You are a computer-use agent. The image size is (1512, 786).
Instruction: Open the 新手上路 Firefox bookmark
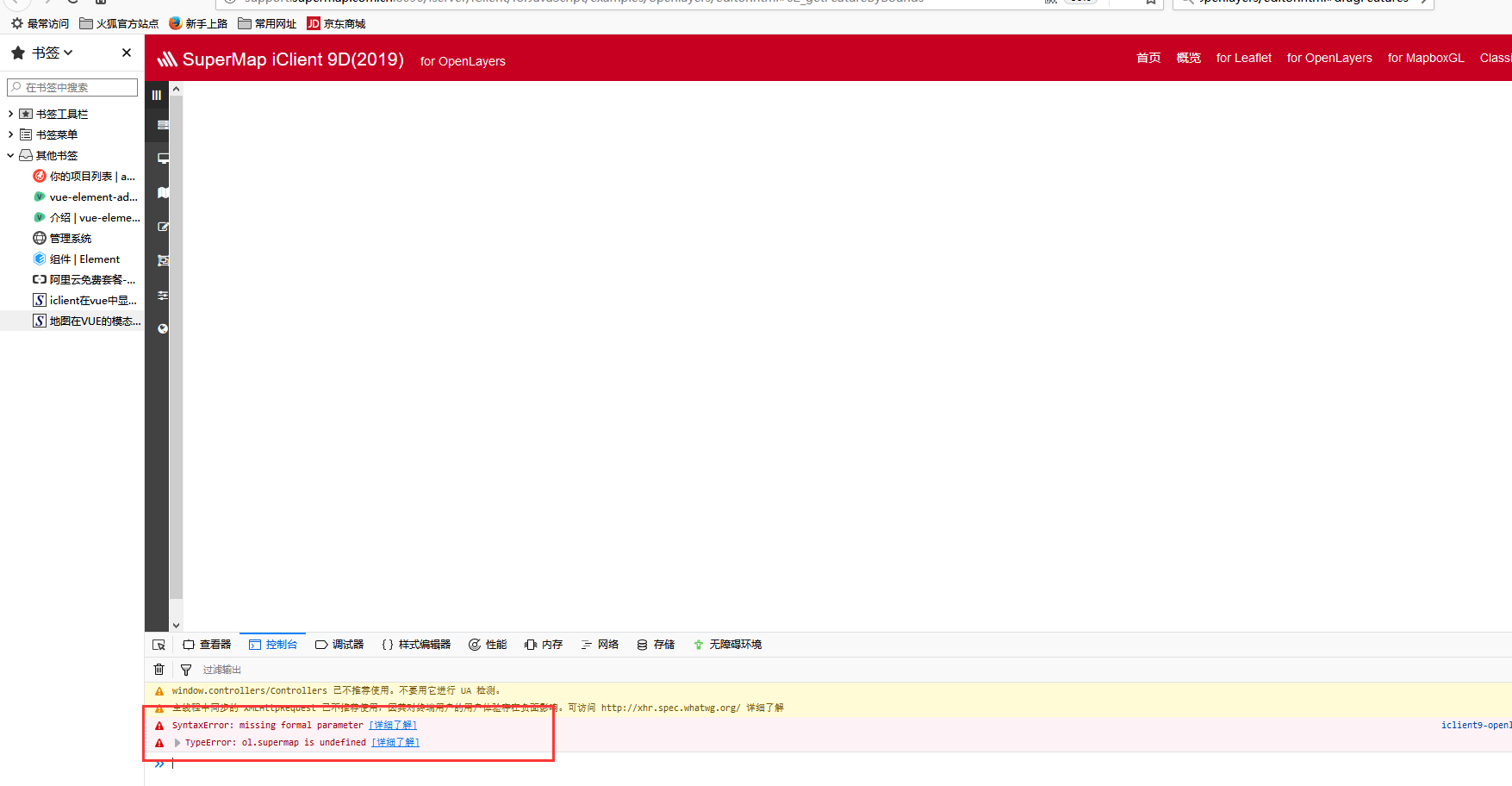pyautogui.click(x=198, y=23)
